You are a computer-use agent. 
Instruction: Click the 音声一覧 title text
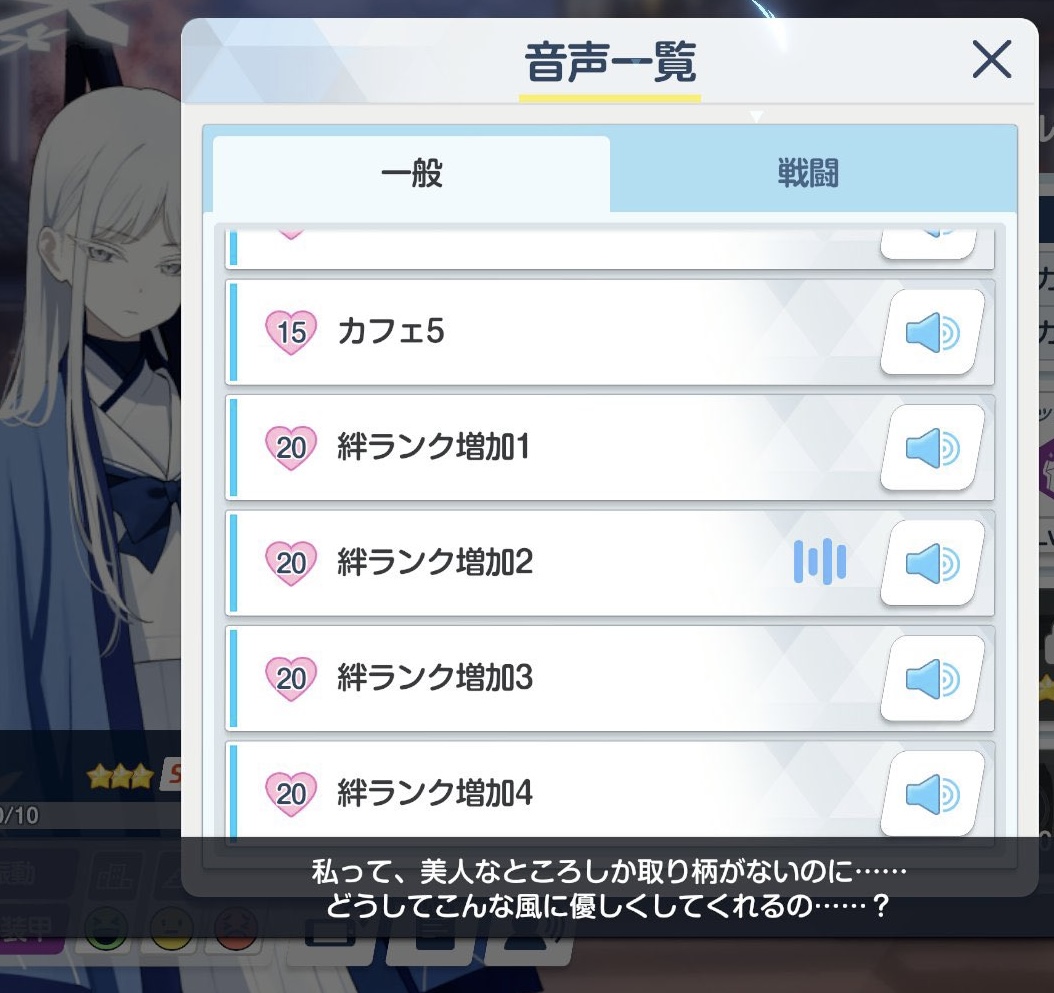[x=610, y=63]
